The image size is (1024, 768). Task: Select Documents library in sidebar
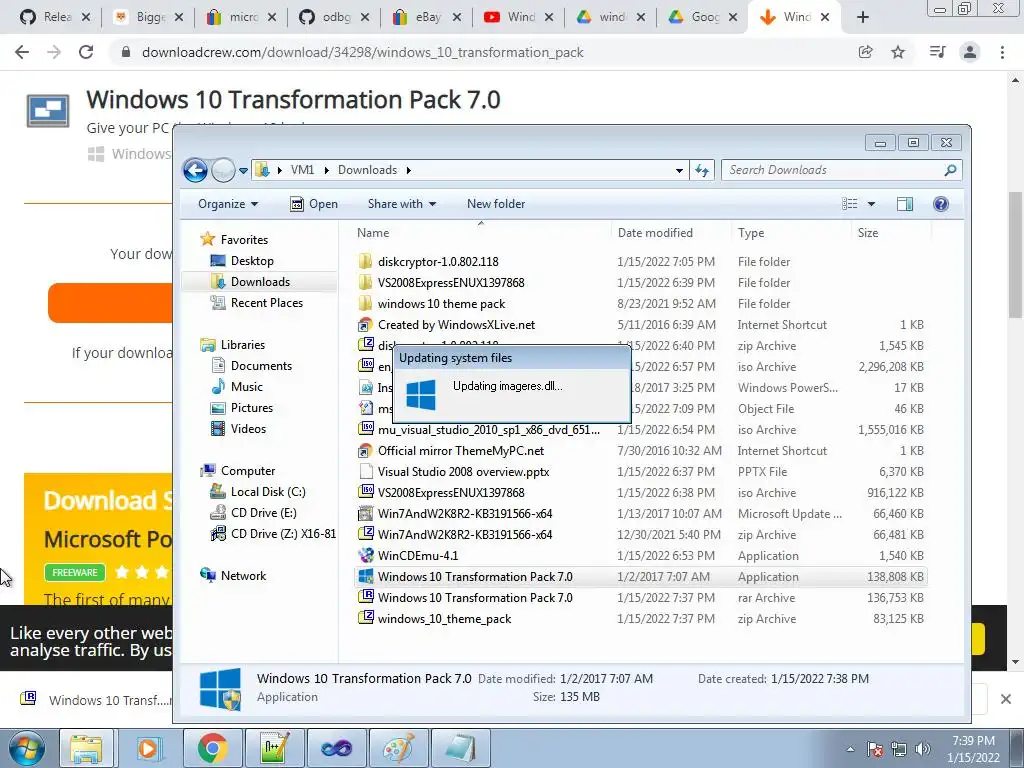point(261,366)
